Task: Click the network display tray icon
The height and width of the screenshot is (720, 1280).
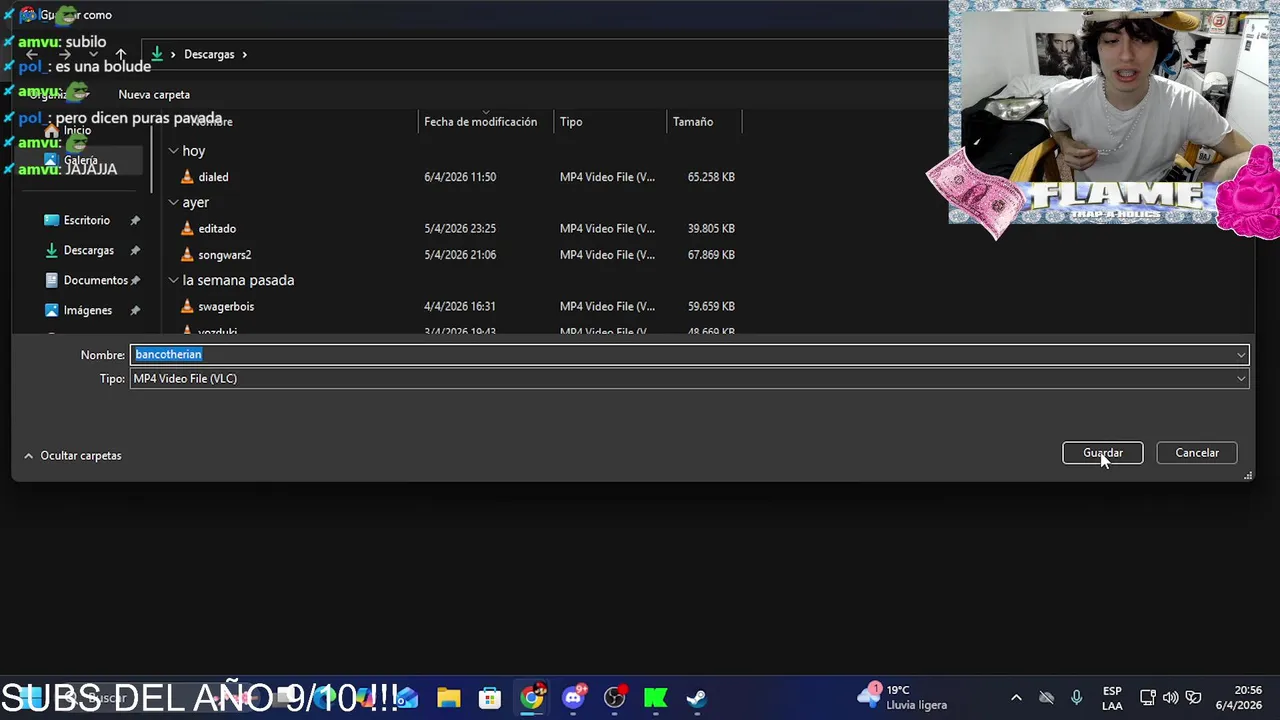Action: (x=1148, y=698)
